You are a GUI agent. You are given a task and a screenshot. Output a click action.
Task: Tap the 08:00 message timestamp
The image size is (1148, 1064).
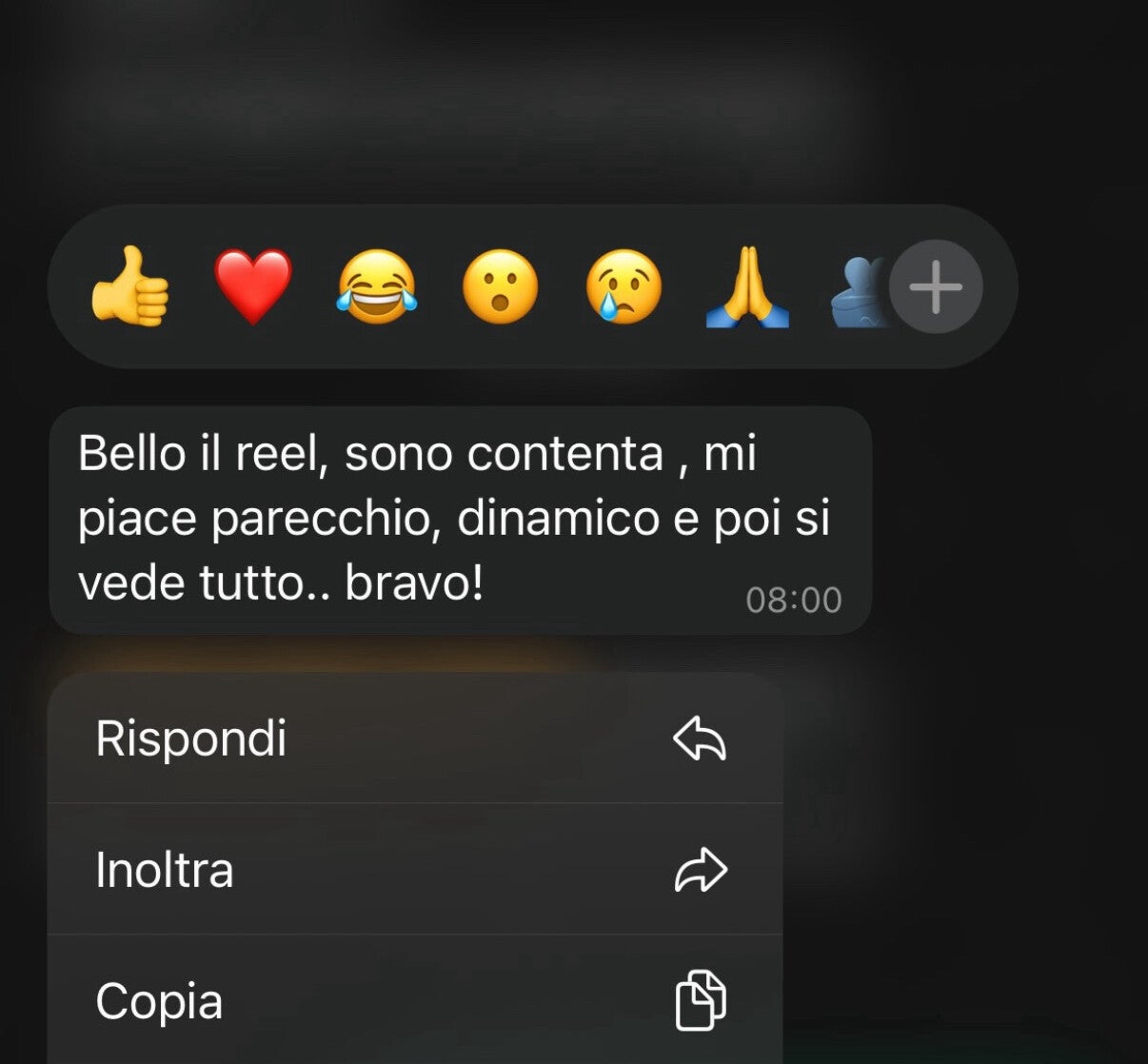(x=794, y=600)
